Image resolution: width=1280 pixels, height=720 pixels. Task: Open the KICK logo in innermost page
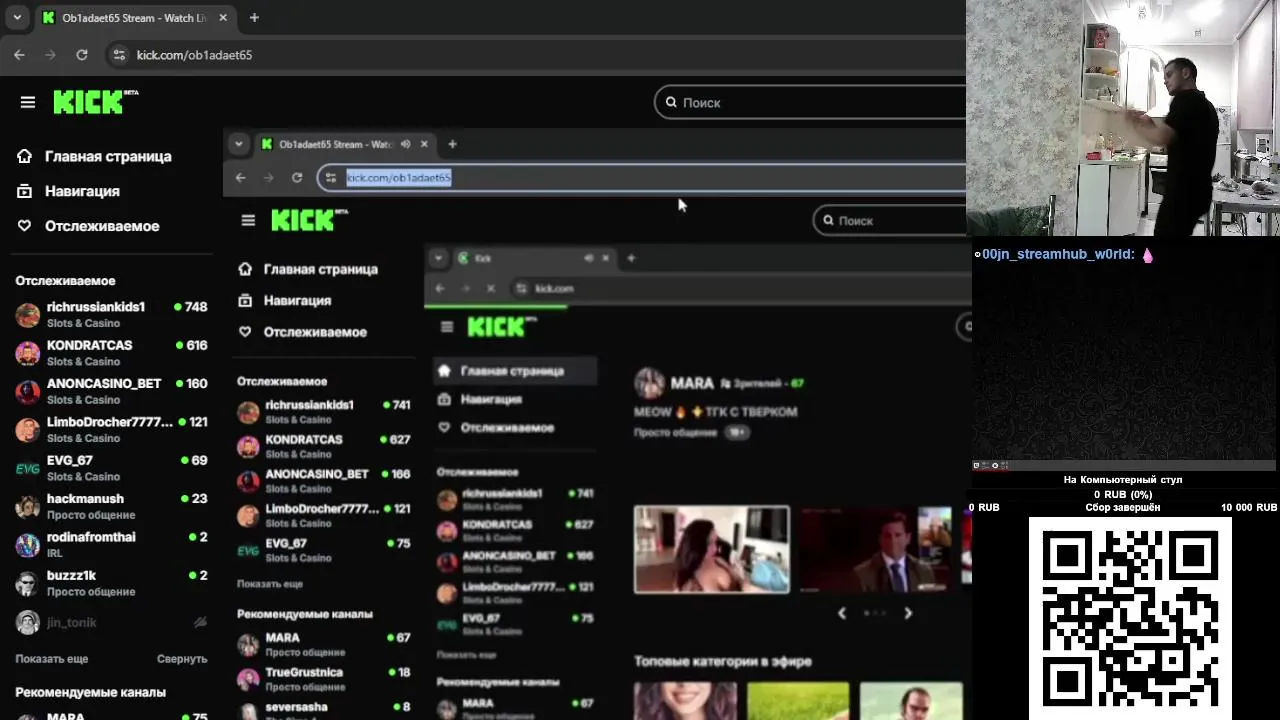[502, 327]
